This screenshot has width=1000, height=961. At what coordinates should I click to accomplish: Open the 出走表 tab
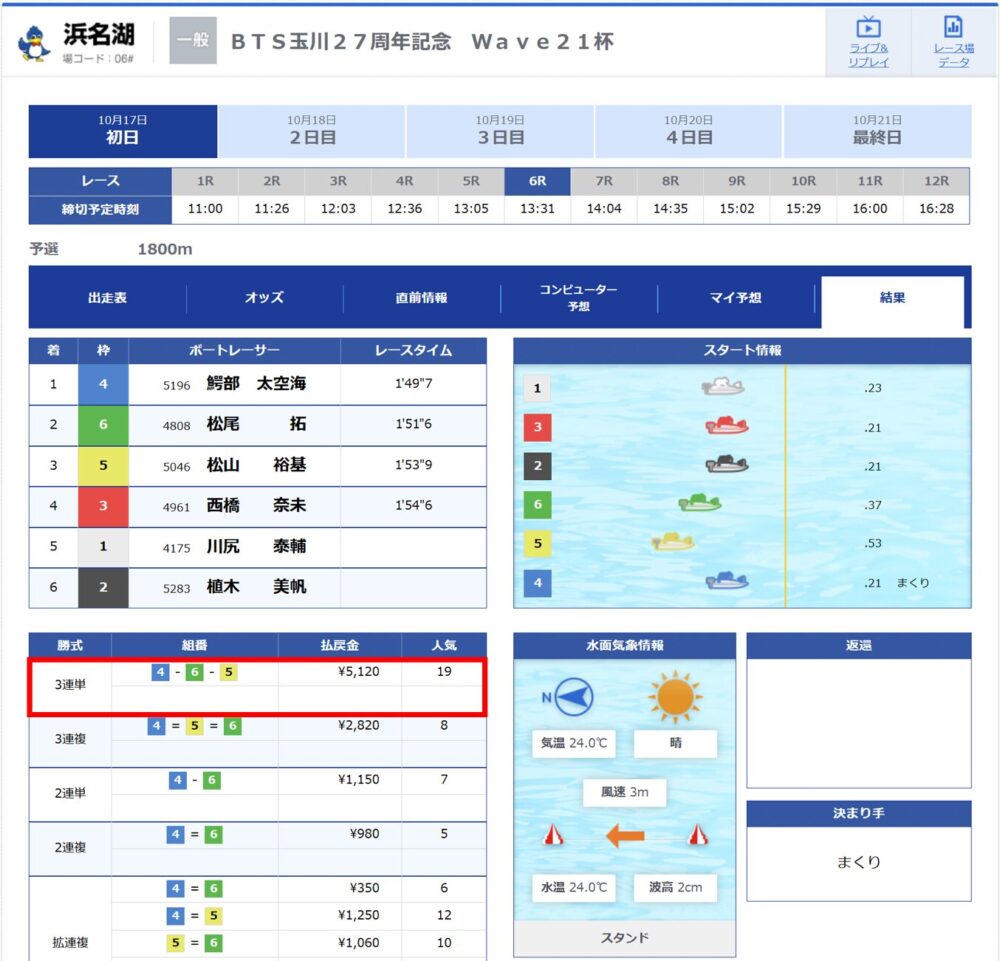(107, 298)
